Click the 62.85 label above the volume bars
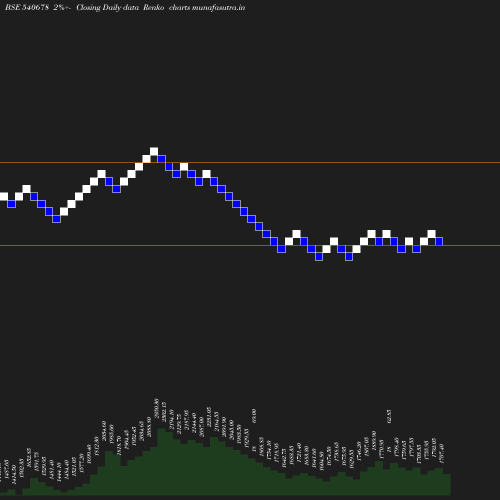The width and height of the screenshot is (500, 500). [389, 417]
